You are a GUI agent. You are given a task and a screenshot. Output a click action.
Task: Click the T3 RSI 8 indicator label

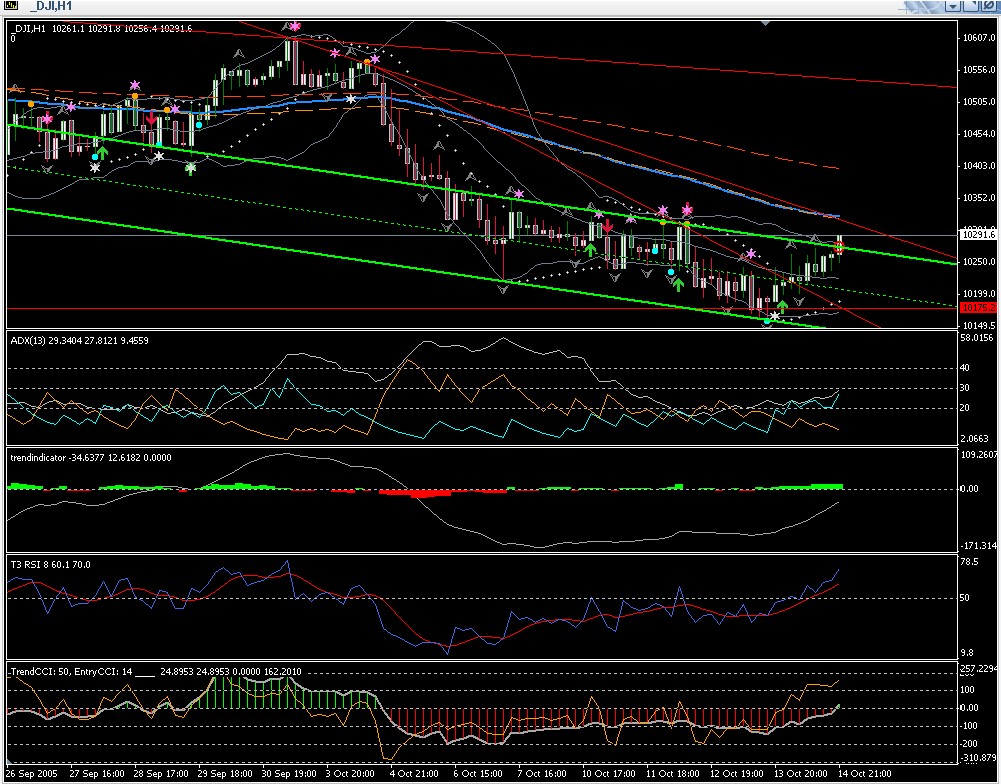click(50, 565)
